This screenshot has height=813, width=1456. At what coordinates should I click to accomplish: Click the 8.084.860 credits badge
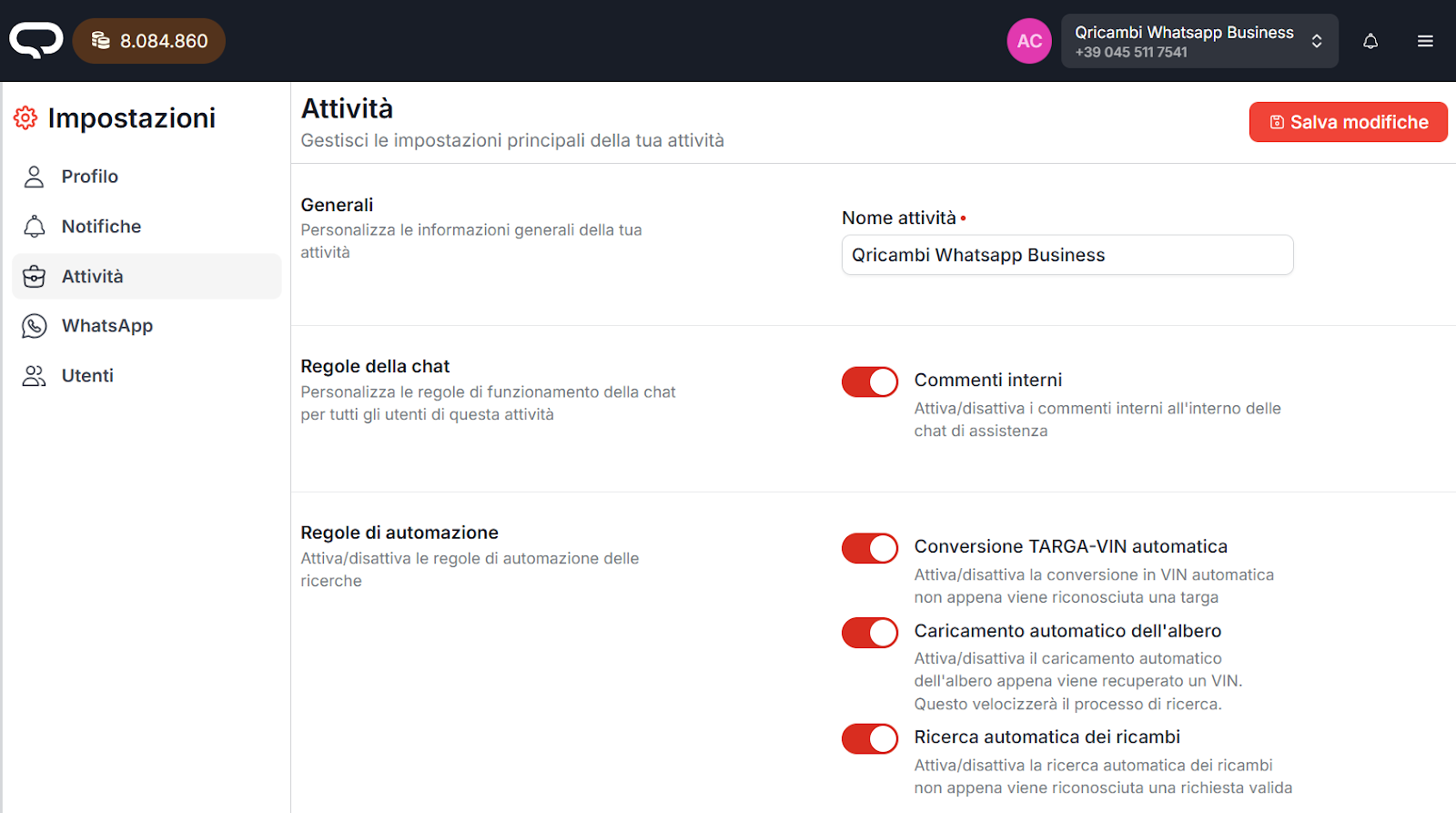(x=163, y=41)
